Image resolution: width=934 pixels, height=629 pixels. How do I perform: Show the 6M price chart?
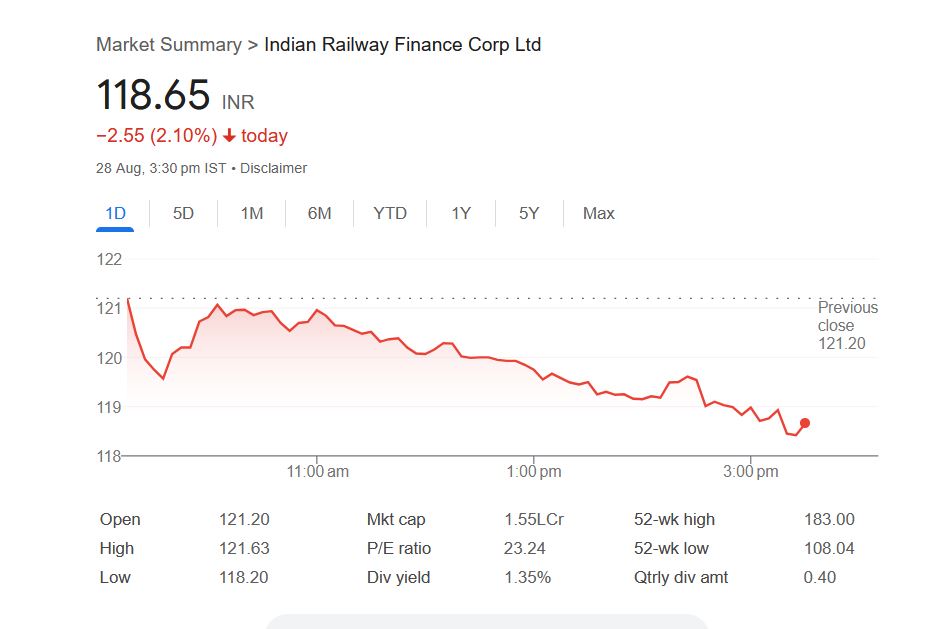pos(319,213)
